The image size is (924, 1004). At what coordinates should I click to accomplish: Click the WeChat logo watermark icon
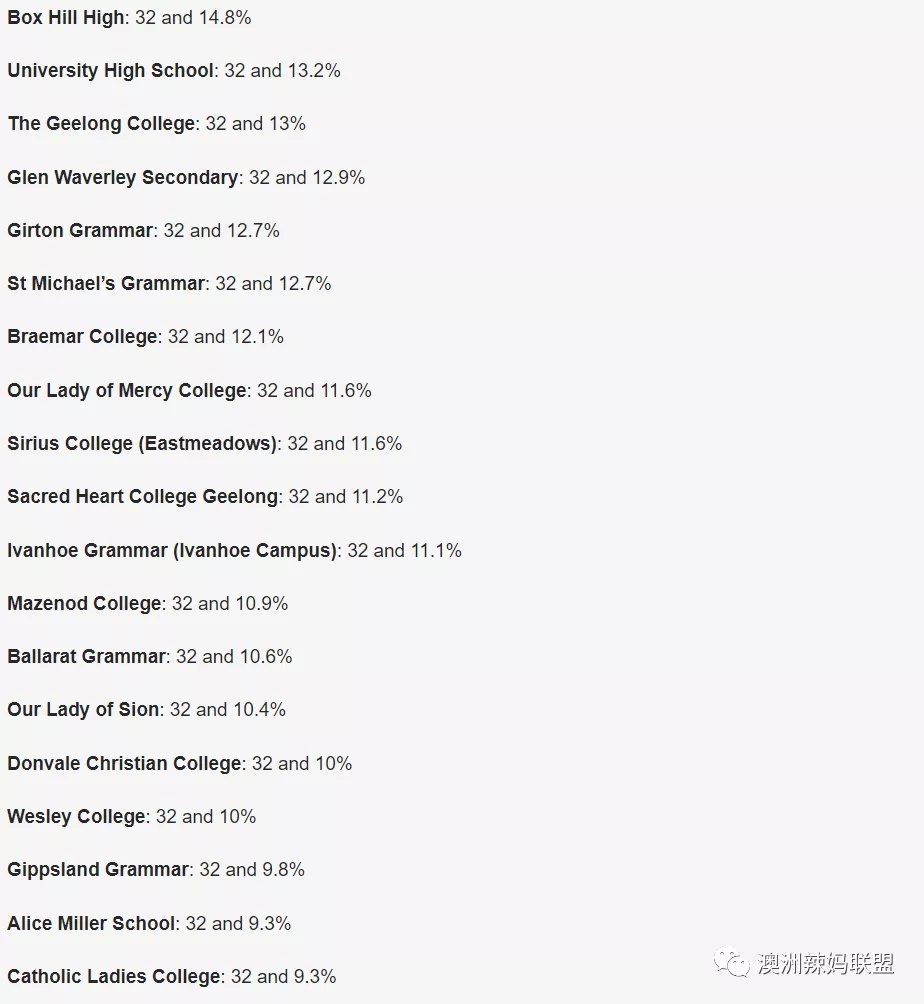pyautogui.click(x=731, y=962)
